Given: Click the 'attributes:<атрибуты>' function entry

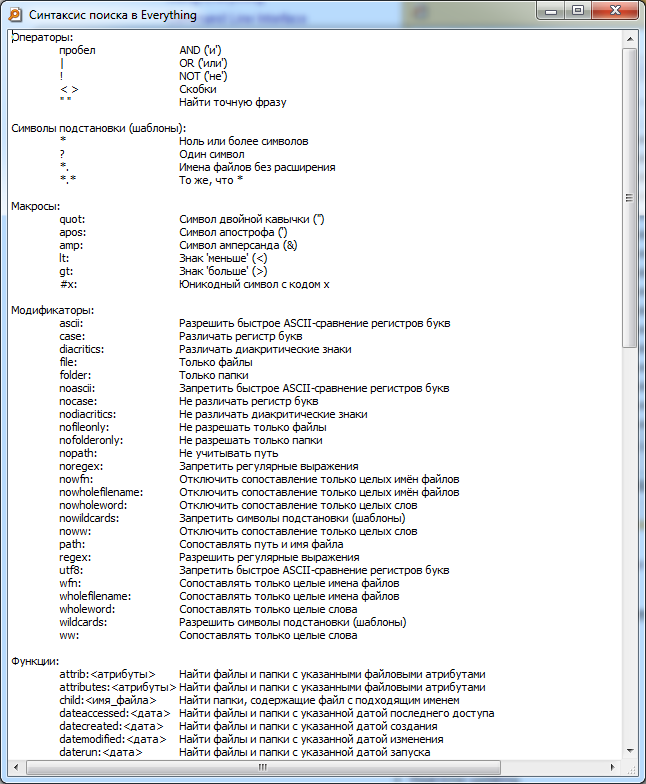Looking at the screenshot, I should [x=118, y=688].
